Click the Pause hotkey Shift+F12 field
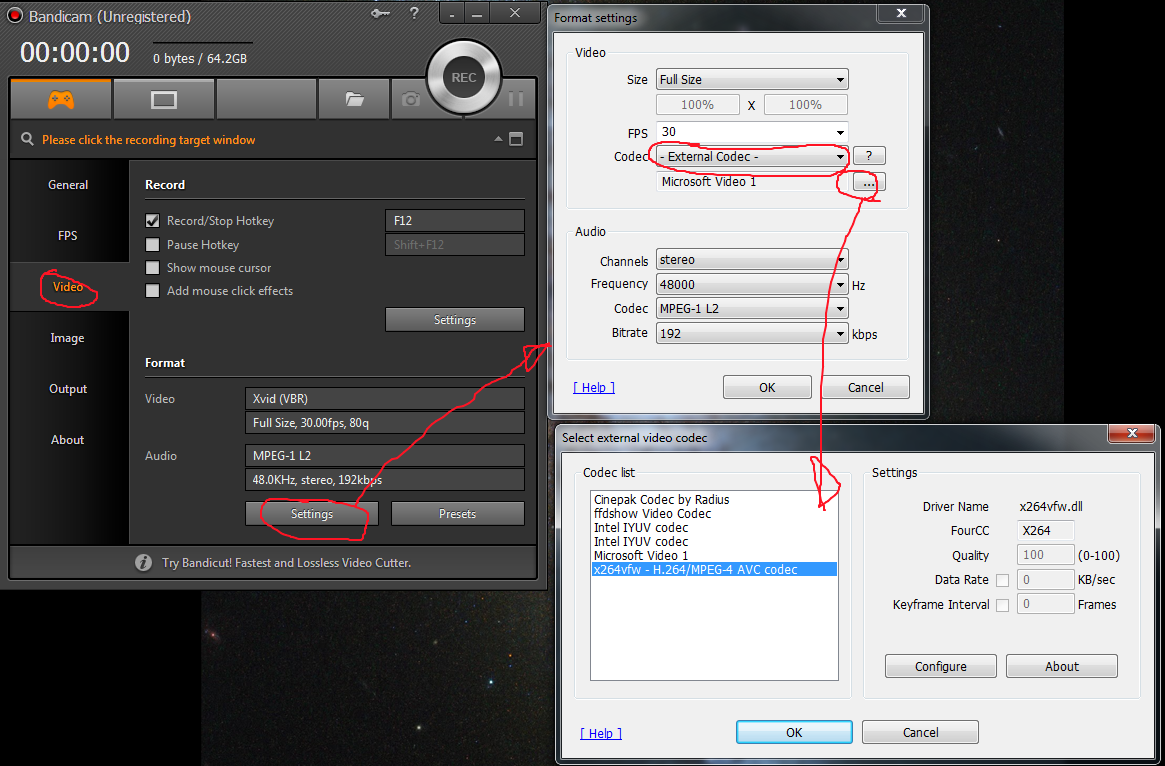 tap(455, 244)
